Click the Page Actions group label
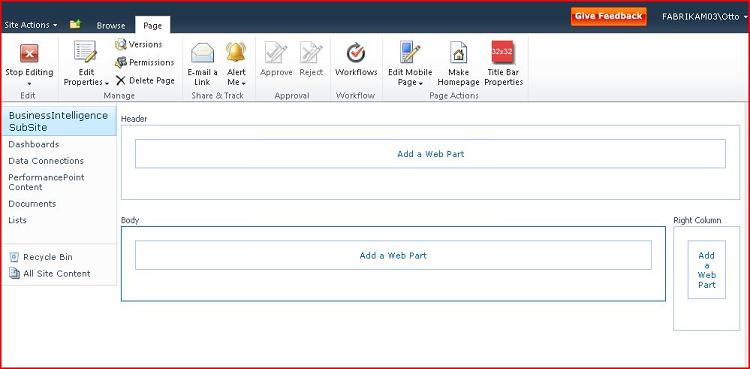 tap(454, 96)
